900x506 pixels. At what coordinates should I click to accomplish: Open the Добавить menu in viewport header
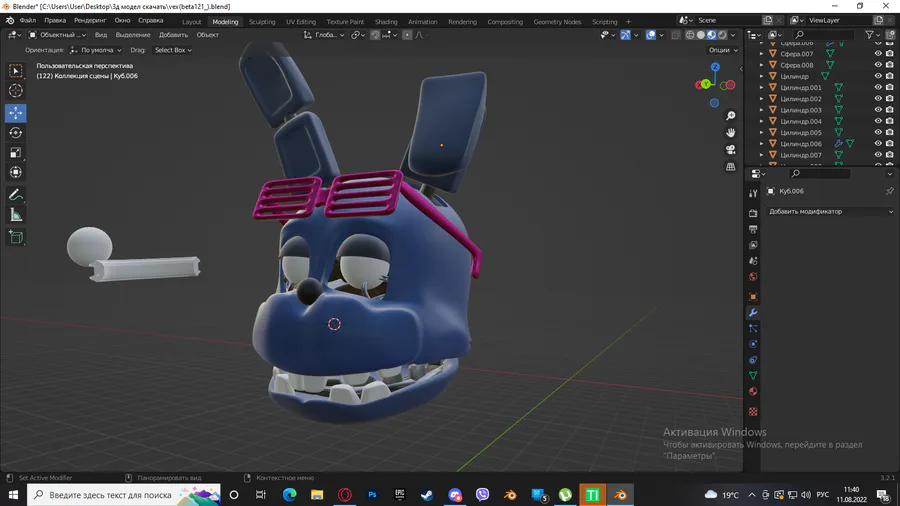173,35
